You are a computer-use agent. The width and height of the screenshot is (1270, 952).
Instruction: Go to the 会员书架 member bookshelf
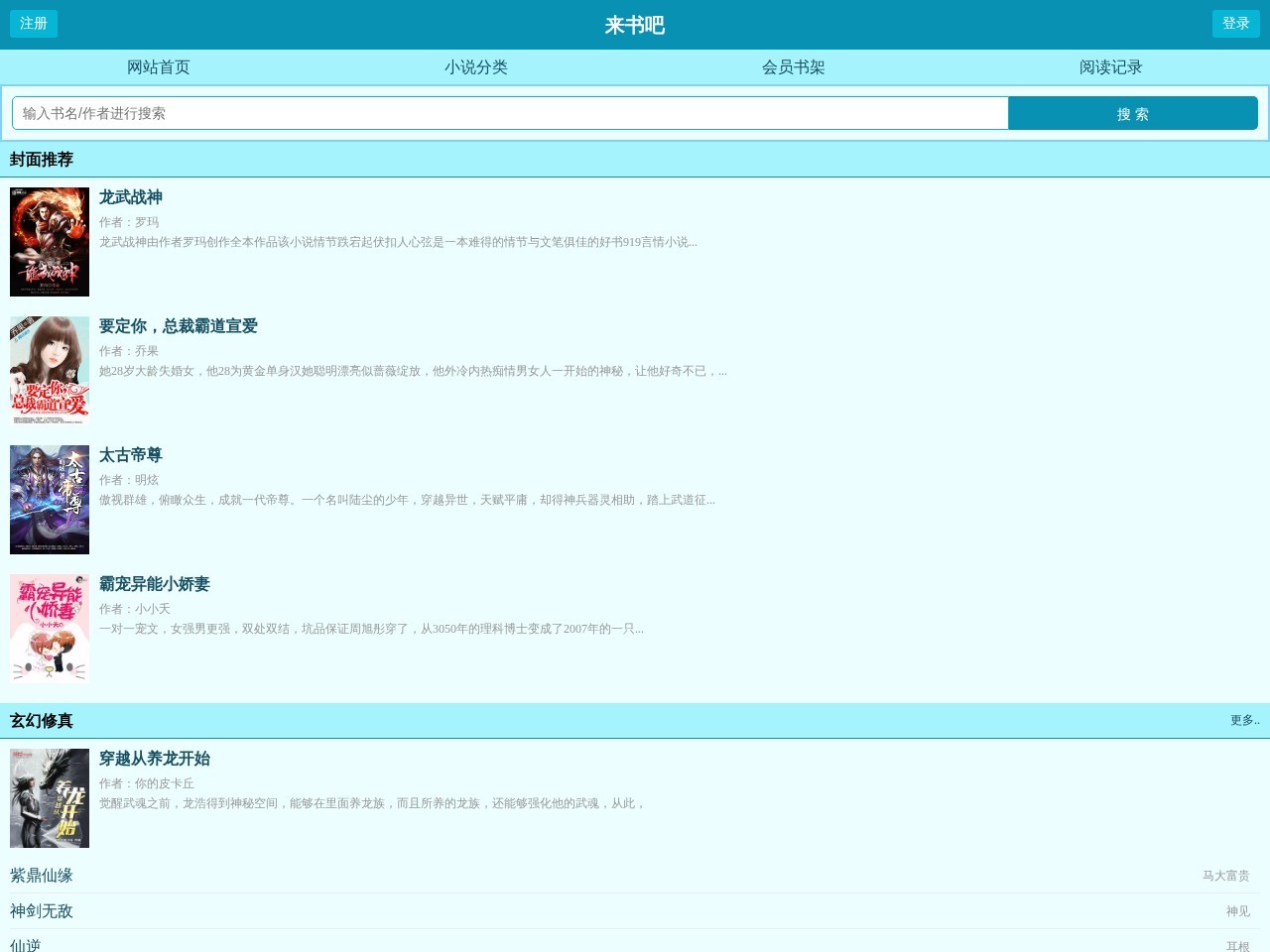(793, 67)
